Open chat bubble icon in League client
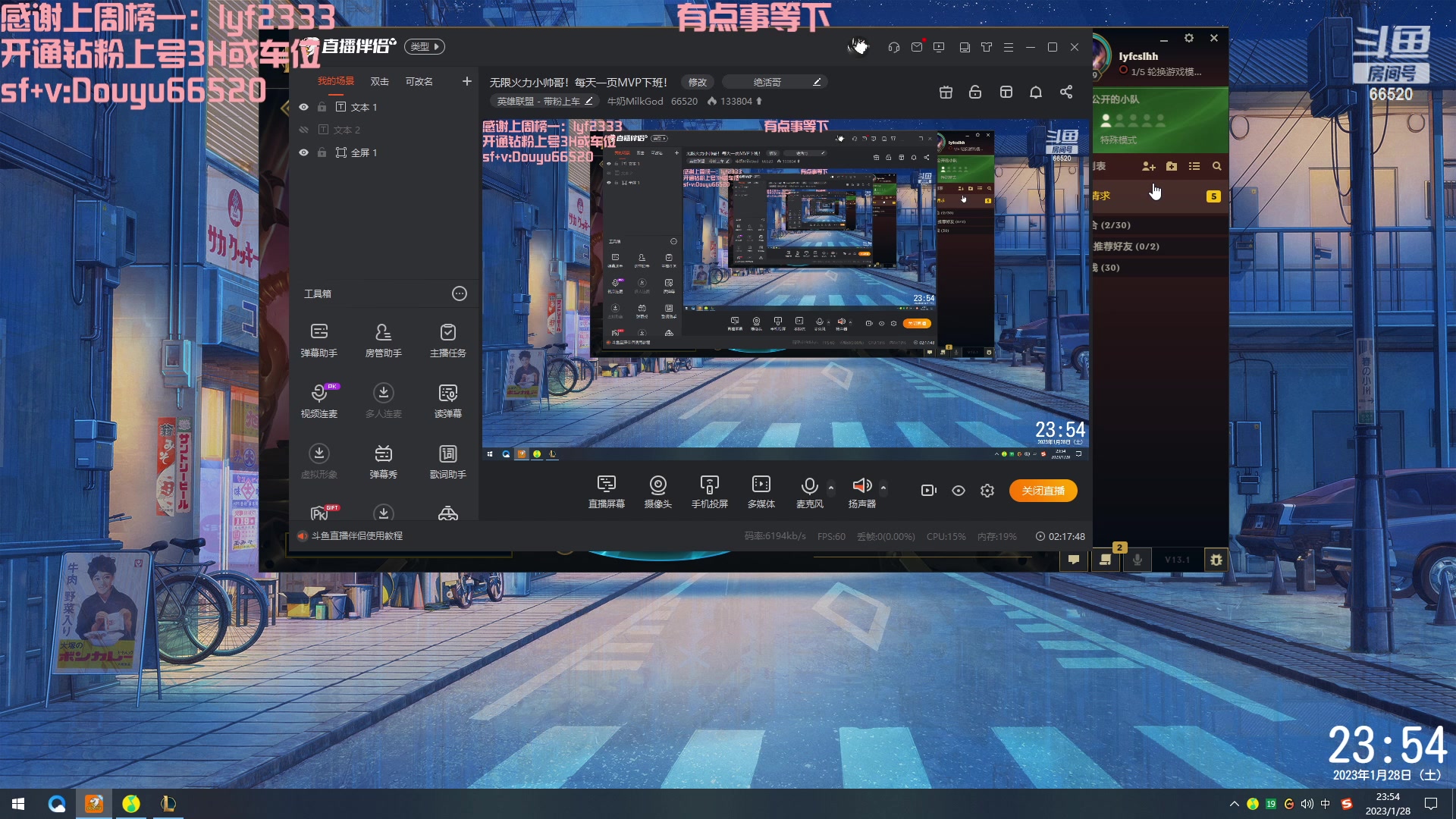 click(1074, 560)
